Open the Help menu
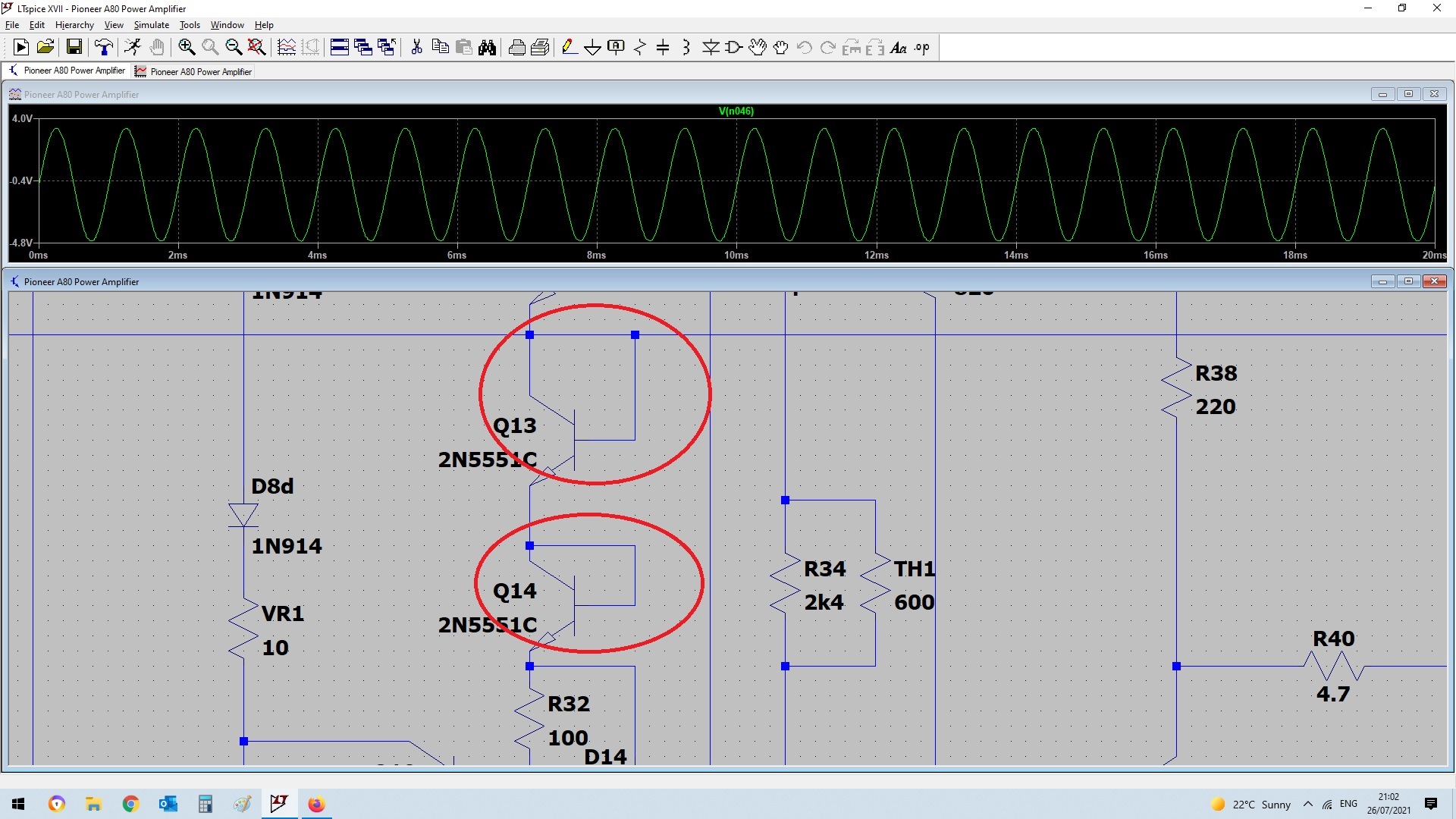The width and height of the screenshot is (1456, 819). click(x=264, y=25)
